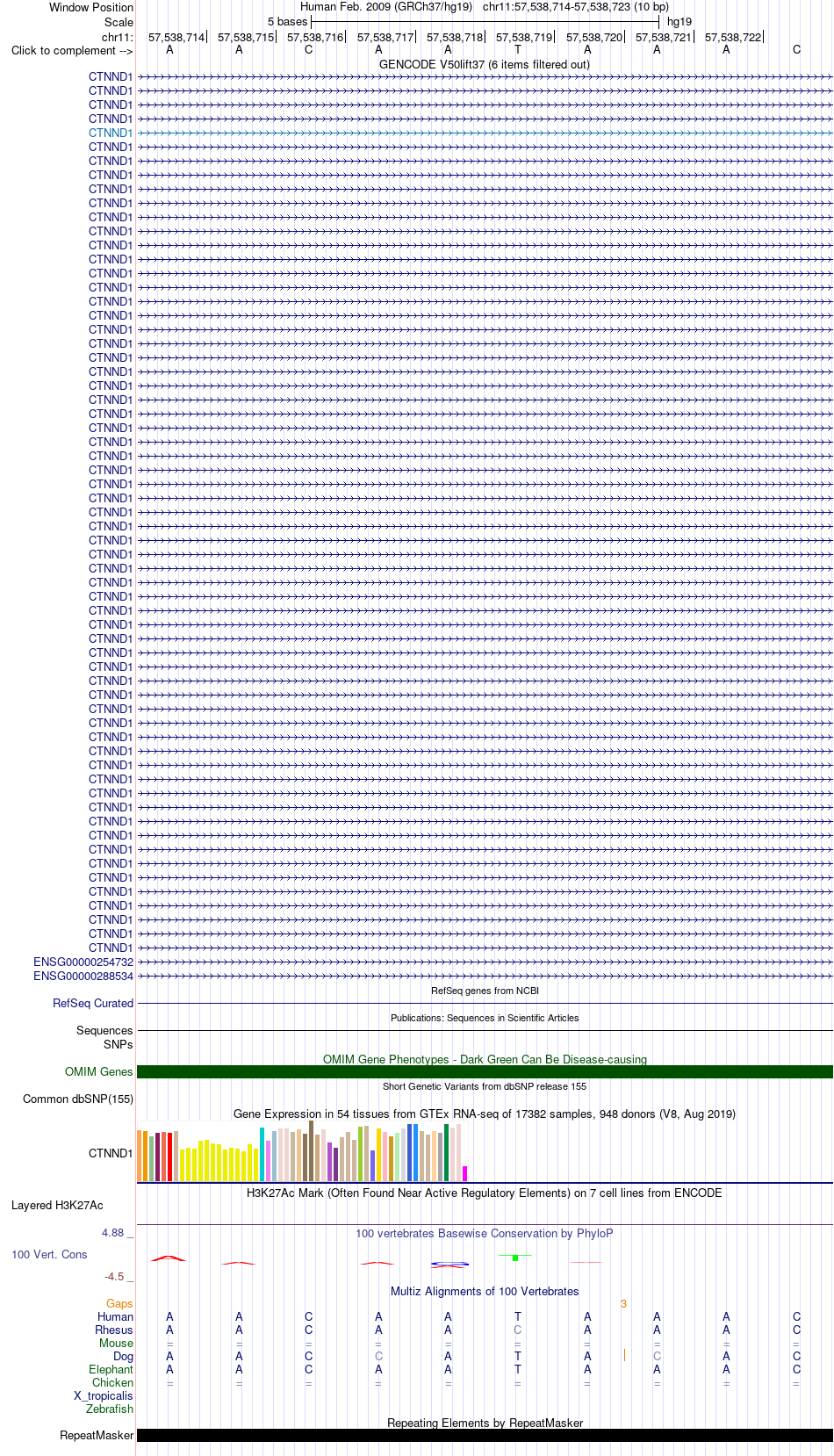
Task: Click the black RepeatMasker track bar
Action: [x=485, y=1435]
